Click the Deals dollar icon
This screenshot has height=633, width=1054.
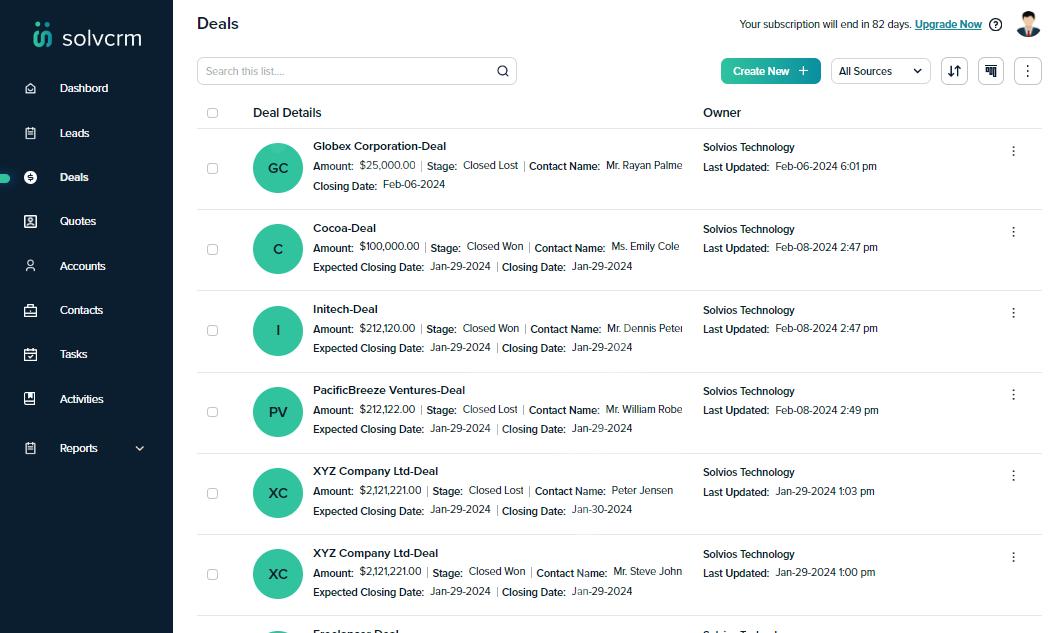point(30,177)
